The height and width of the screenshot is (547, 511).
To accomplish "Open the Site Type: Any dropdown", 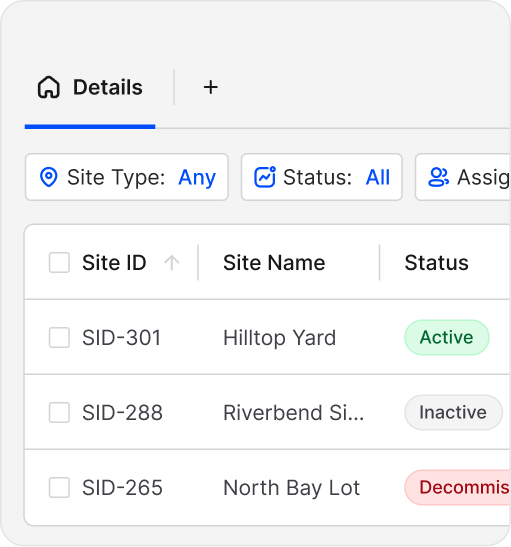I will point(127,177).
